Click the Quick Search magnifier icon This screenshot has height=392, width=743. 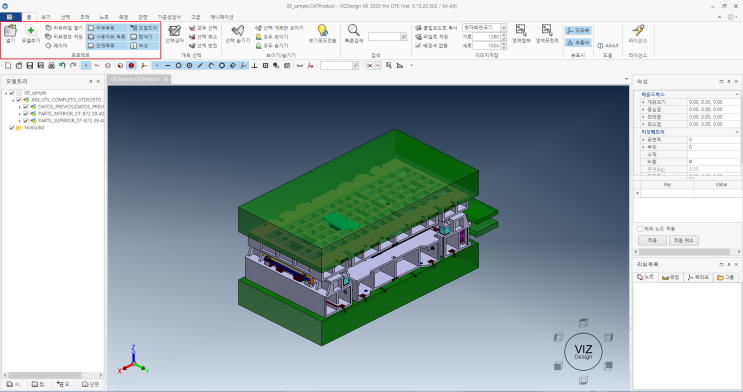point(353,31)
